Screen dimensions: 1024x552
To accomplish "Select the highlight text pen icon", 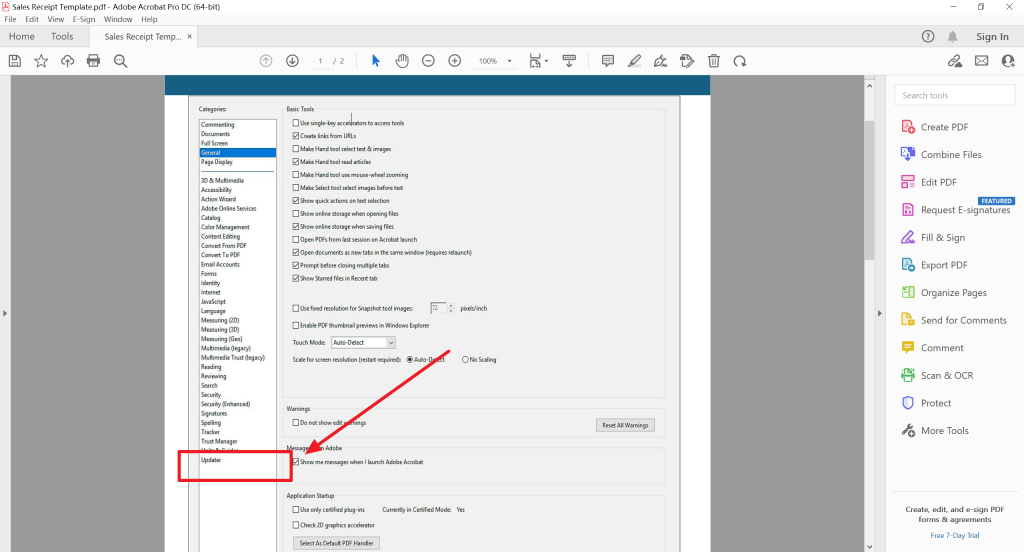I will (x=634, y=61).
